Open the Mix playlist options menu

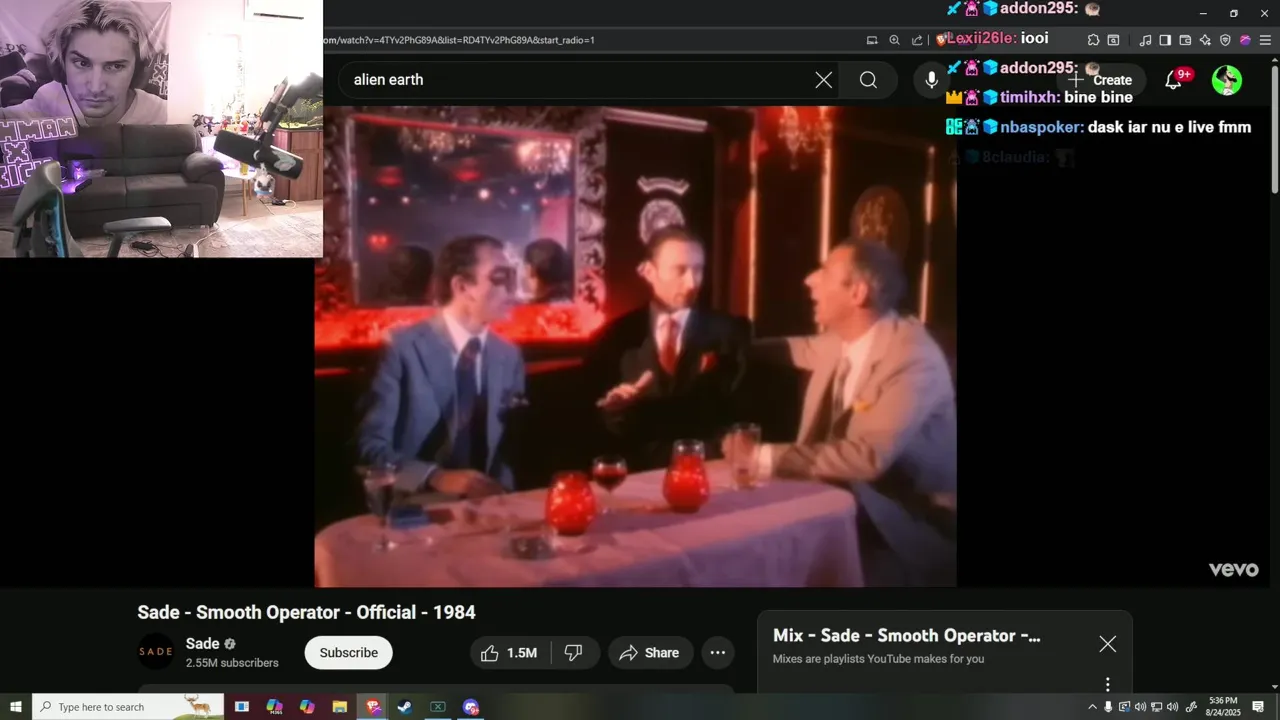(x=1107, y=685)
